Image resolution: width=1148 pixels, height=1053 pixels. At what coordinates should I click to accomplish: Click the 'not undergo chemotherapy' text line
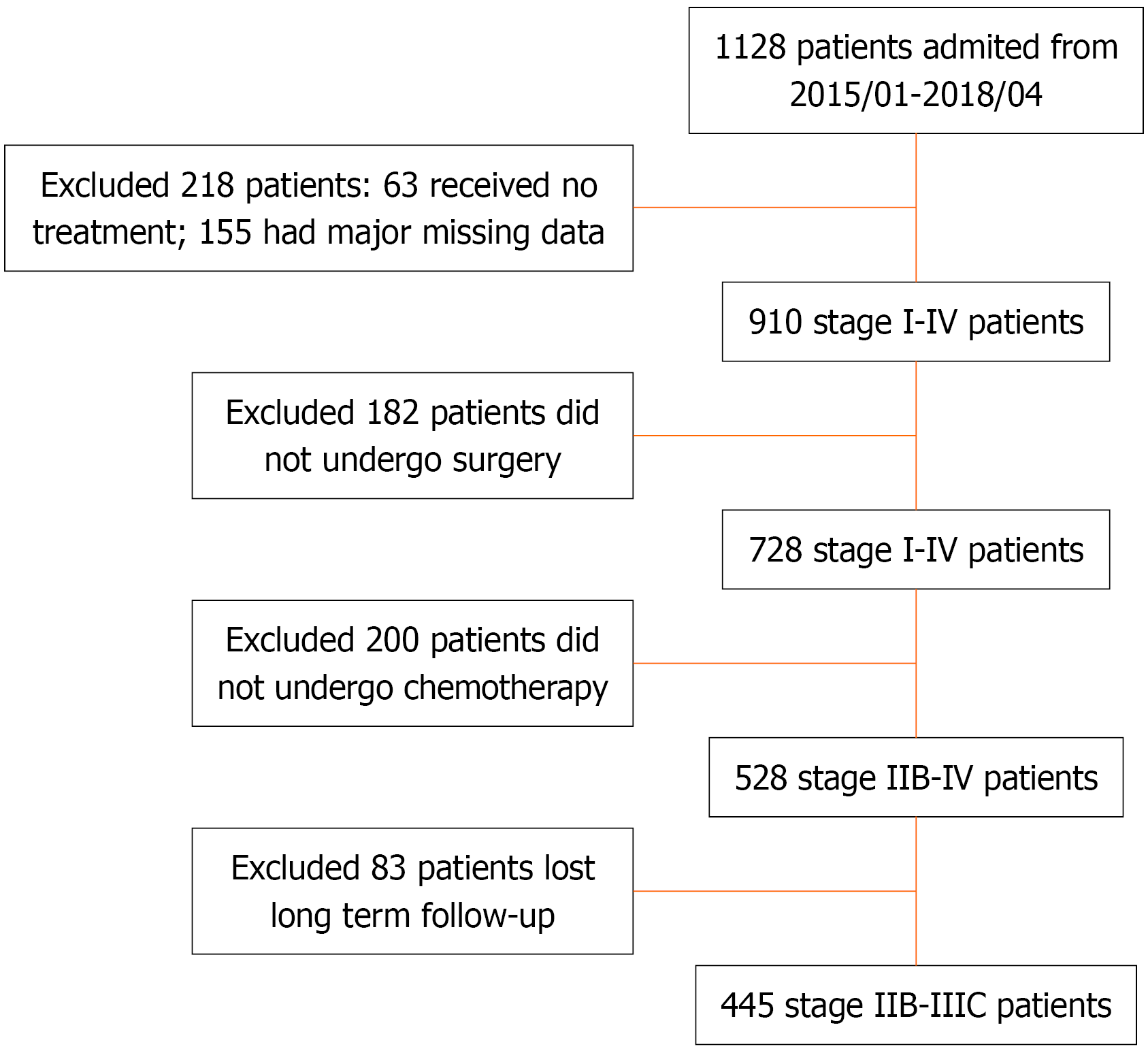[412, 688]
